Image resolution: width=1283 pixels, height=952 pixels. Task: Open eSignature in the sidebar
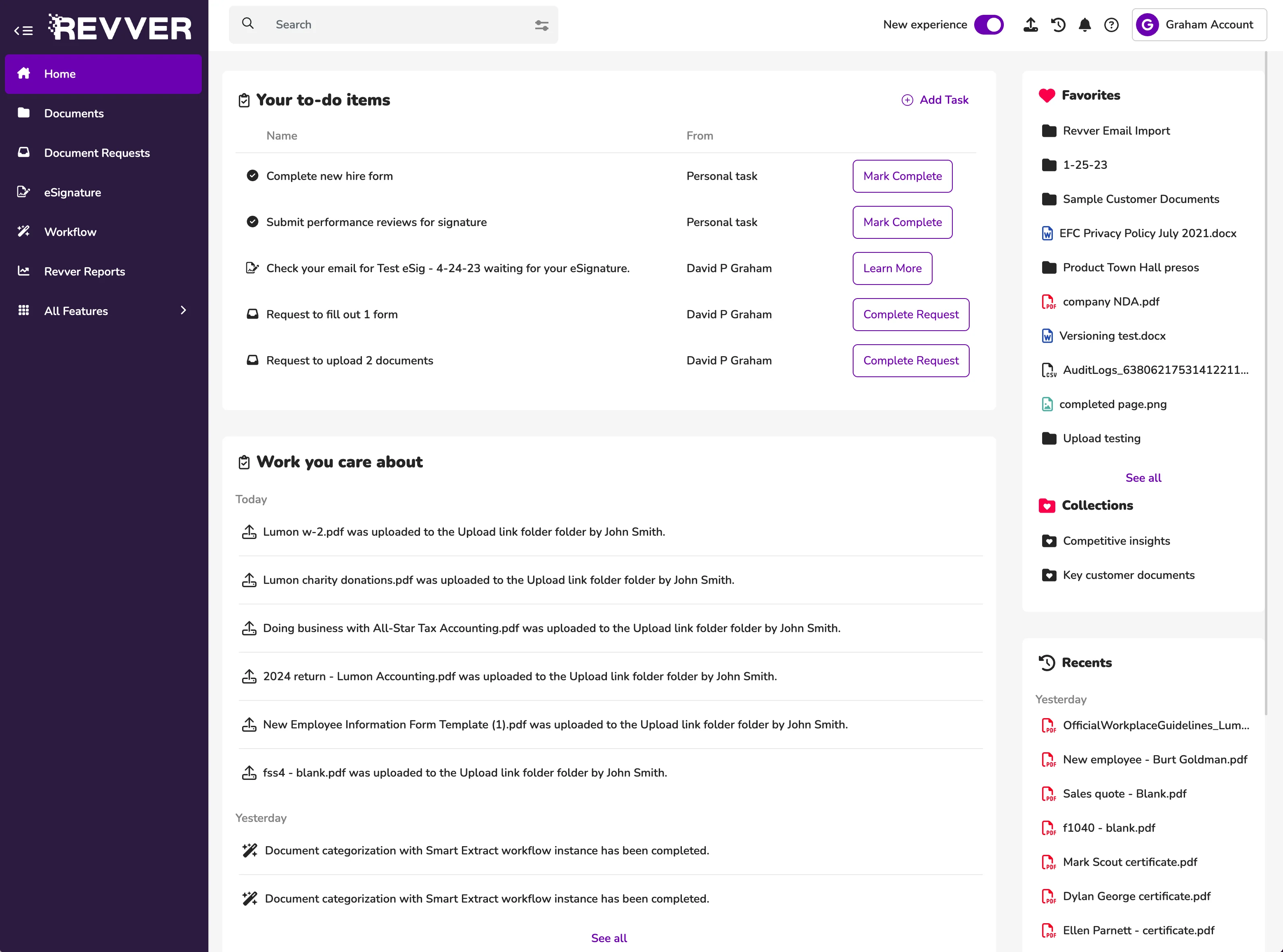(x=72, y=192)
